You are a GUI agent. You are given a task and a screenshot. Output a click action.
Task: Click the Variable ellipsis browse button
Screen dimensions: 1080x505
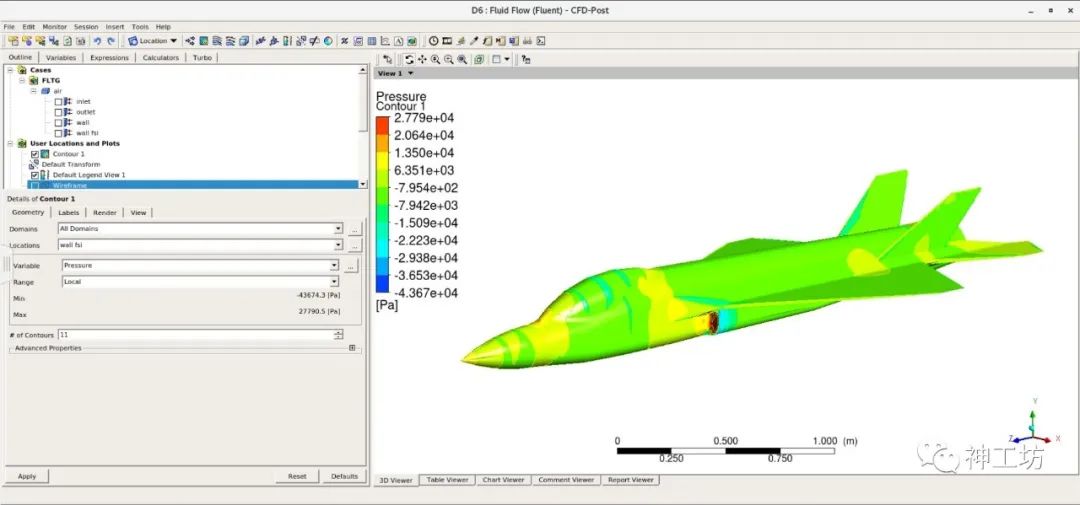[x=351, y=265]
